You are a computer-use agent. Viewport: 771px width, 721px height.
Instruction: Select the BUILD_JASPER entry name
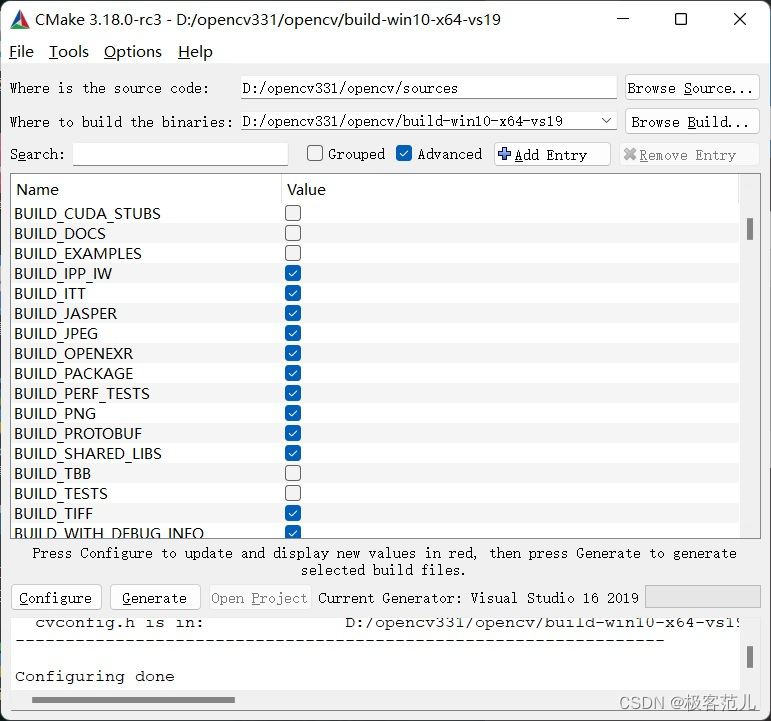point(65,314)
